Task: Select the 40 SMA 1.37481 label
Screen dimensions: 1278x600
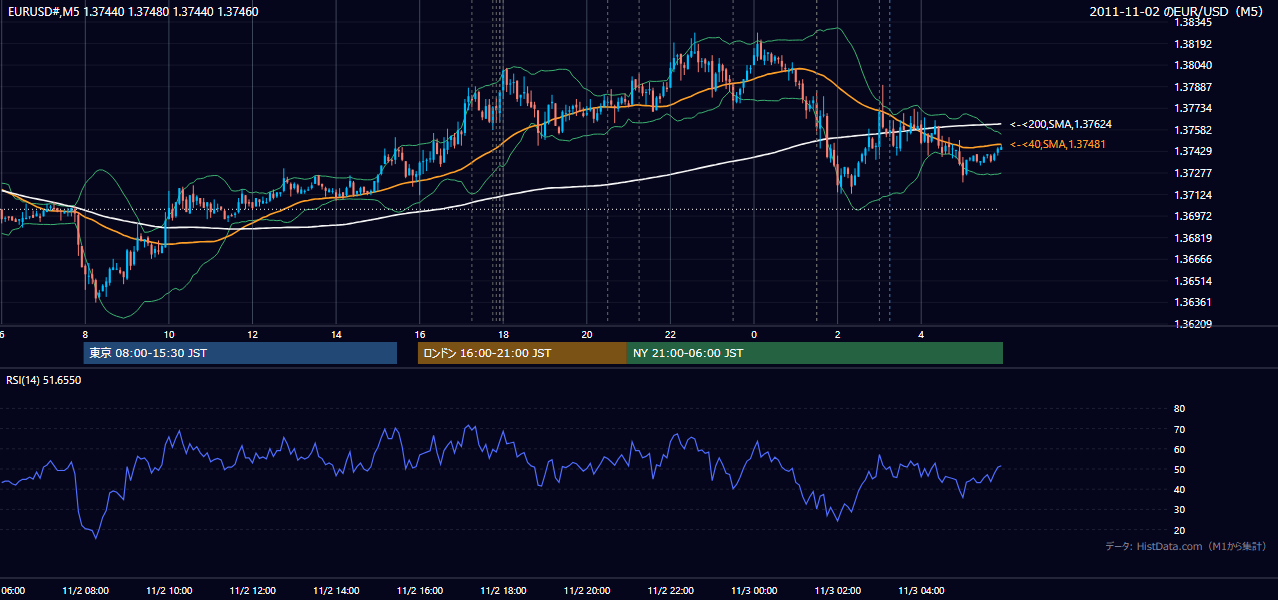Action: 1058,145
